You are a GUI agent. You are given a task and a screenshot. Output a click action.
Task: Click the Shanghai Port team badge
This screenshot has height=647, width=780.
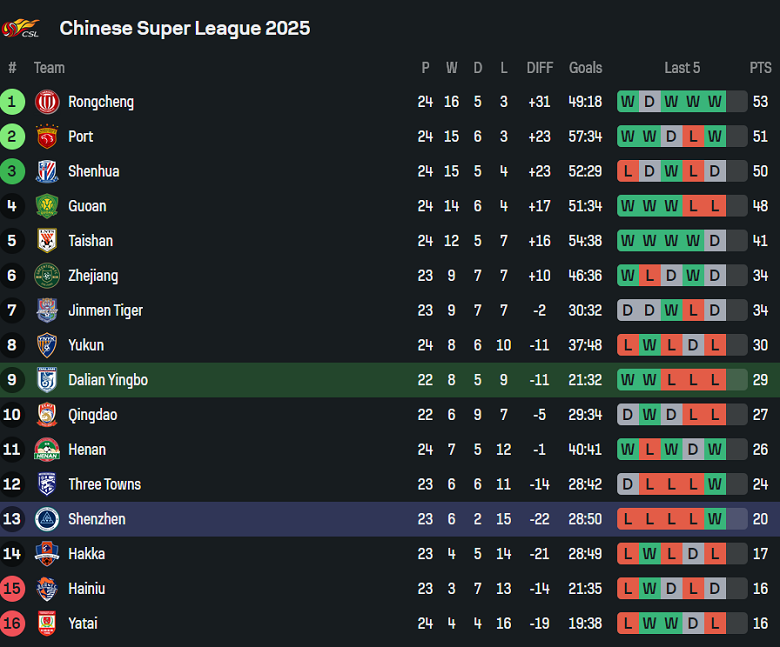(x=47, y=137)
